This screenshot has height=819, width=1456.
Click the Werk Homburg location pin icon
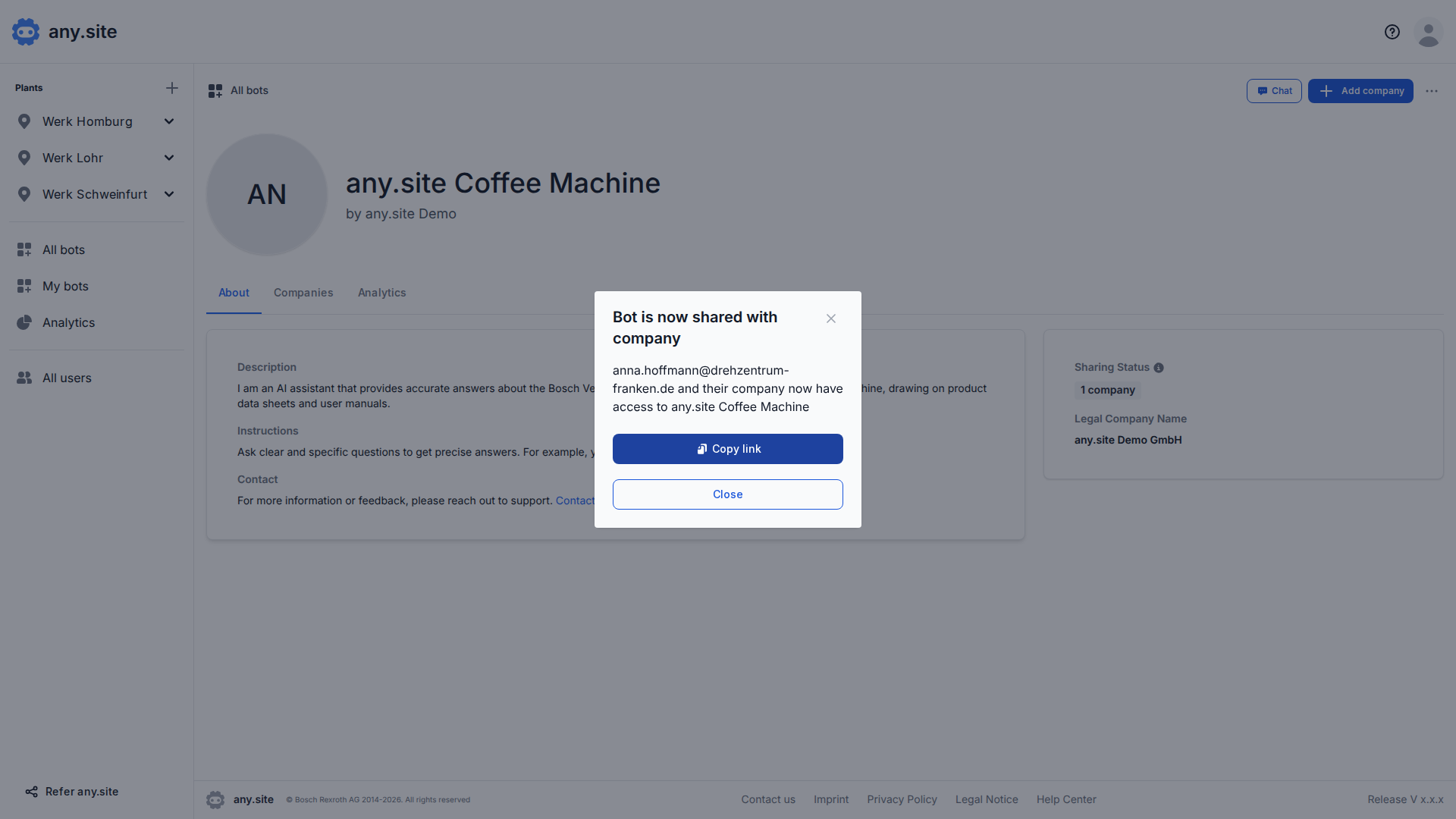(x=24, y=121)
